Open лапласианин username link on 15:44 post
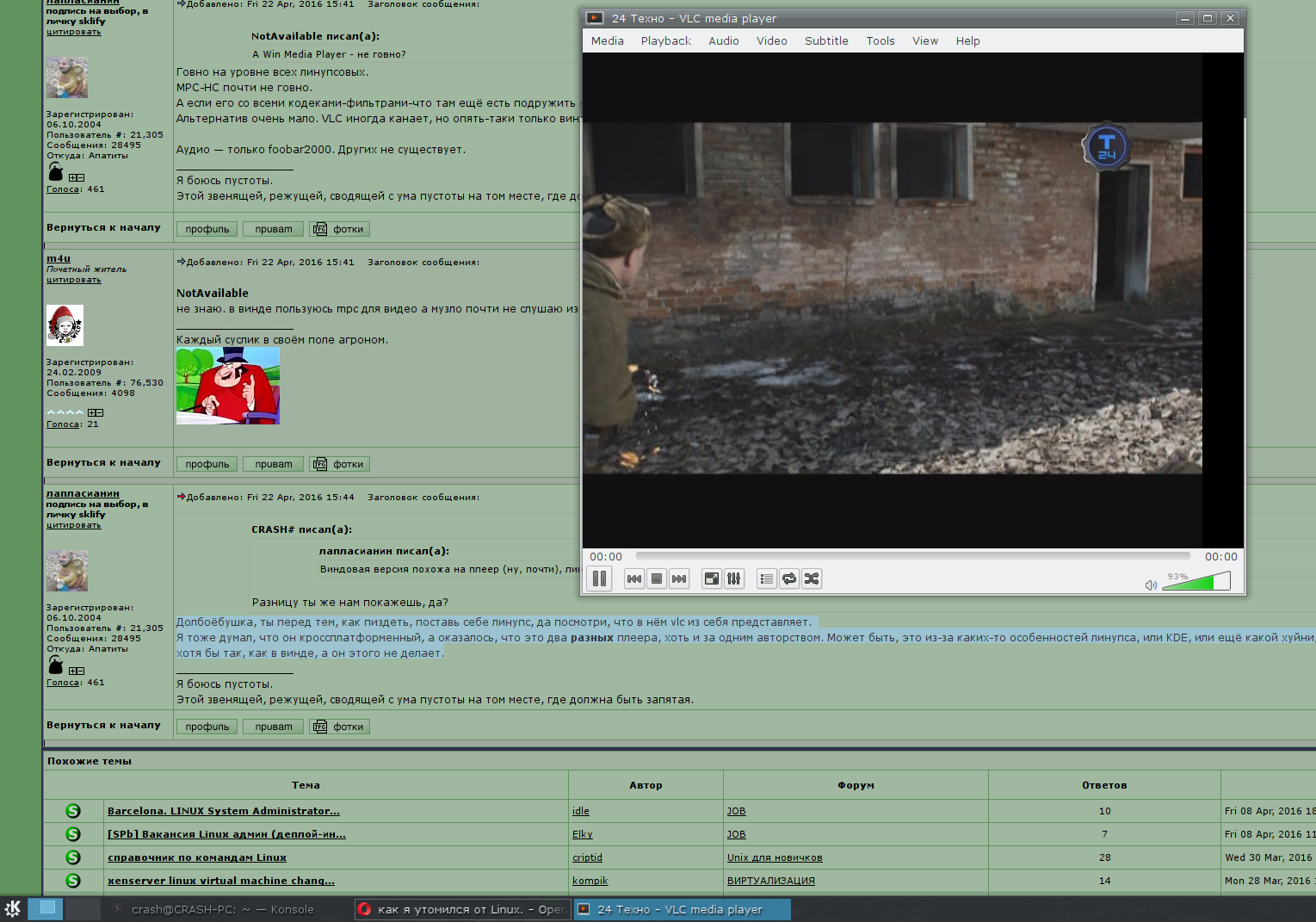Image resolution: width=1316 pixels, height=922 pixels. point(83,493)
